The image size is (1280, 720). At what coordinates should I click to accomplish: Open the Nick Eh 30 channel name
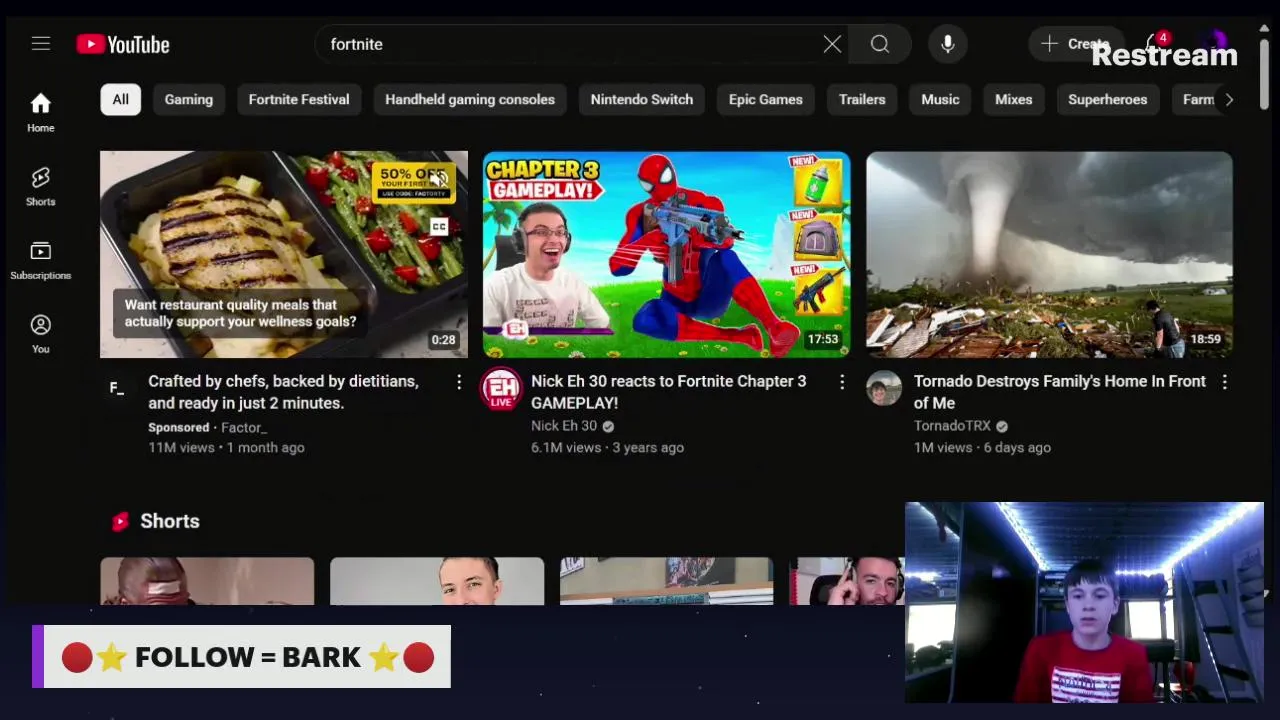(x=564, y=426)
